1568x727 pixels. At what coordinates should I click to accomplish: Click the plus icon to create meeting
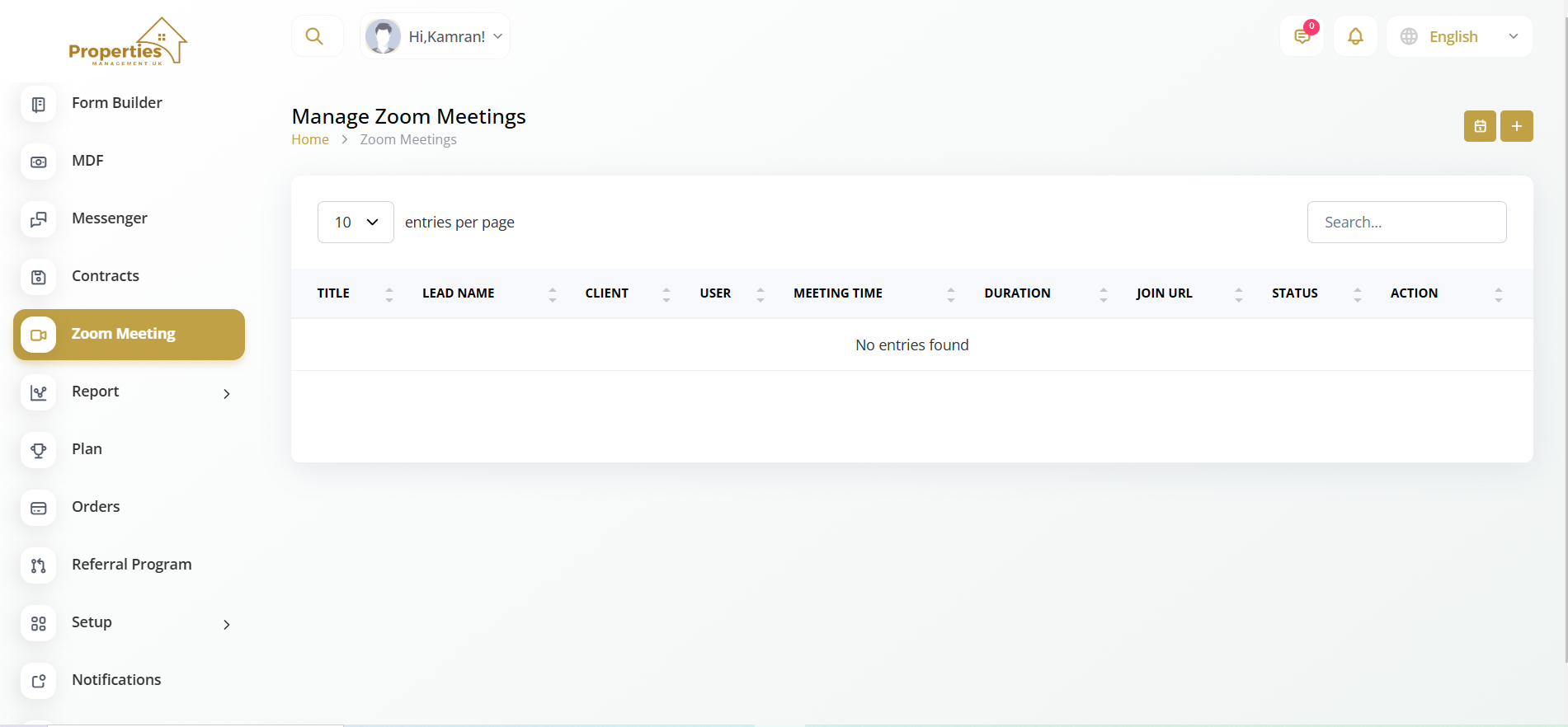point(1516,126)
